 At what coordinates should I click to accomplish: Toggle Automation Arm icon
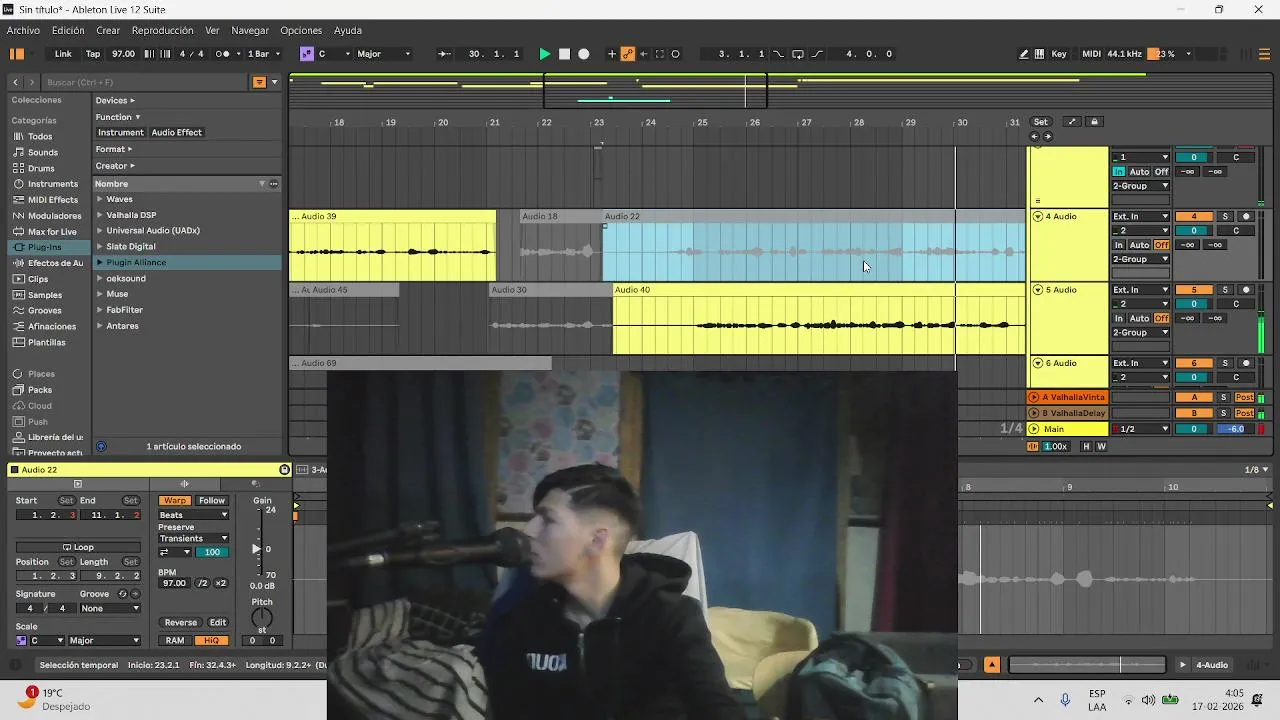coord(628,54)
